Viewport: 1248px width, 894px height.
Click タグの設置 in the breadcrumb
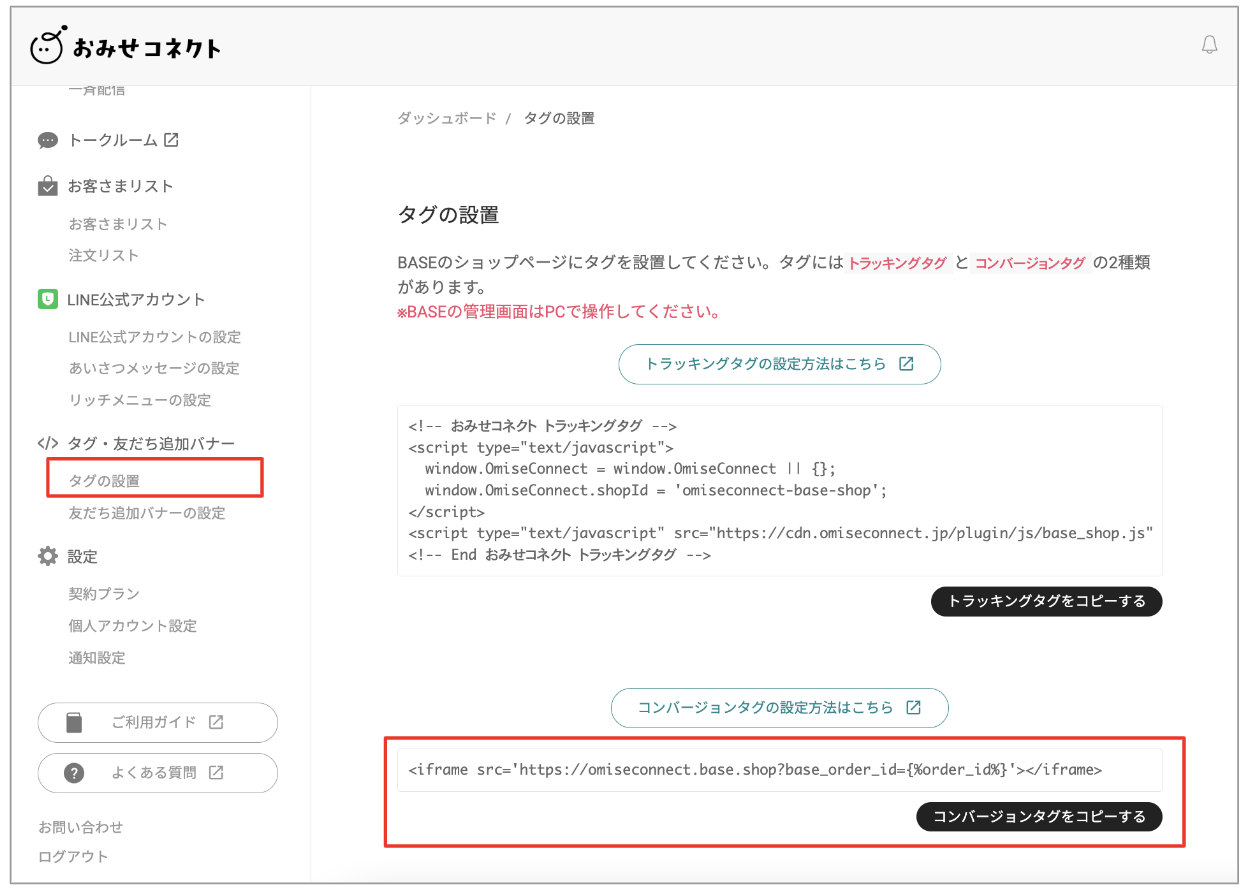click(x=559, y=118)
